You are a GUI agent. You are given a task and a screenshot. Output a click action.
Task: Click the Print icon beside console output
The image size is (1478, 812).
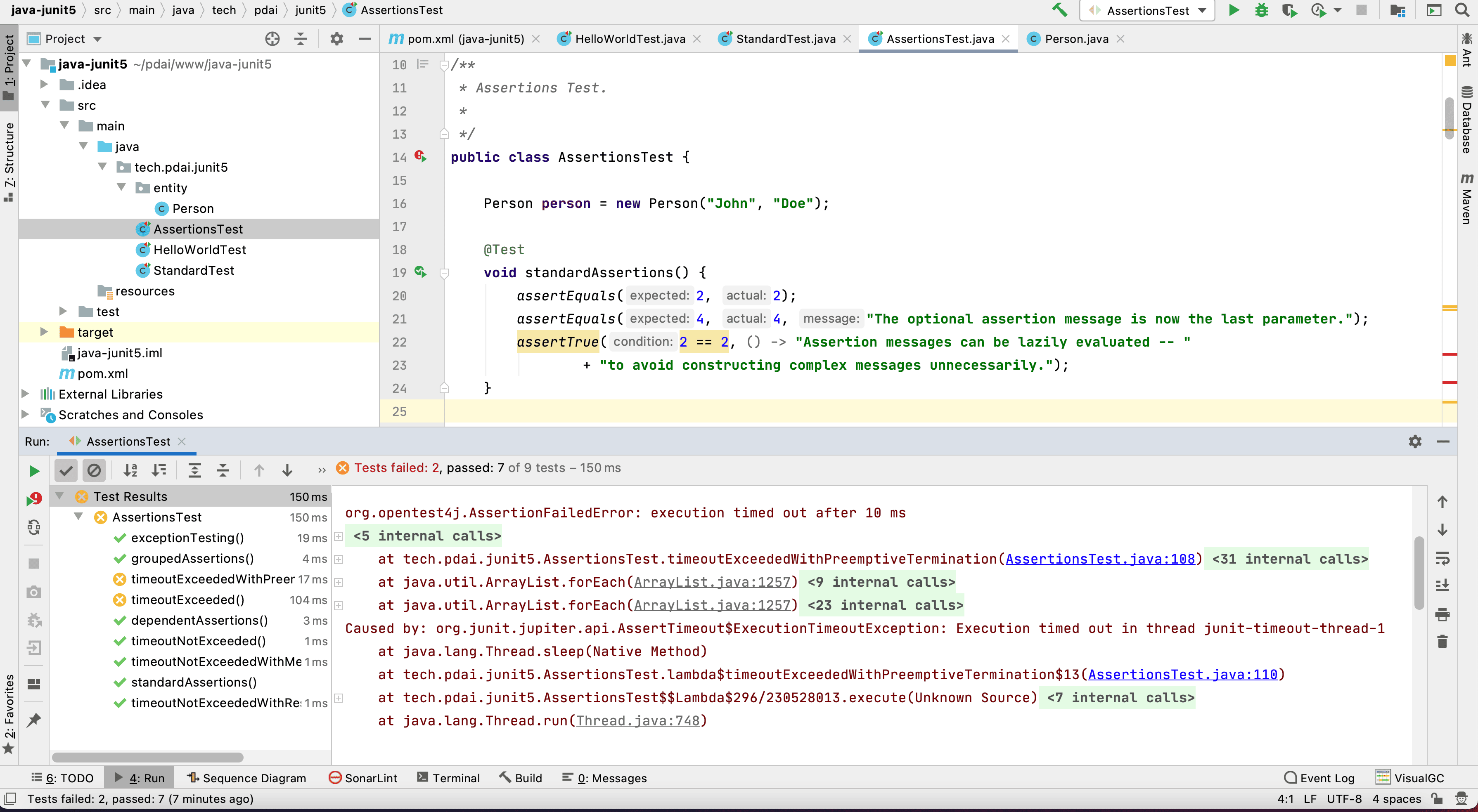1442,615
